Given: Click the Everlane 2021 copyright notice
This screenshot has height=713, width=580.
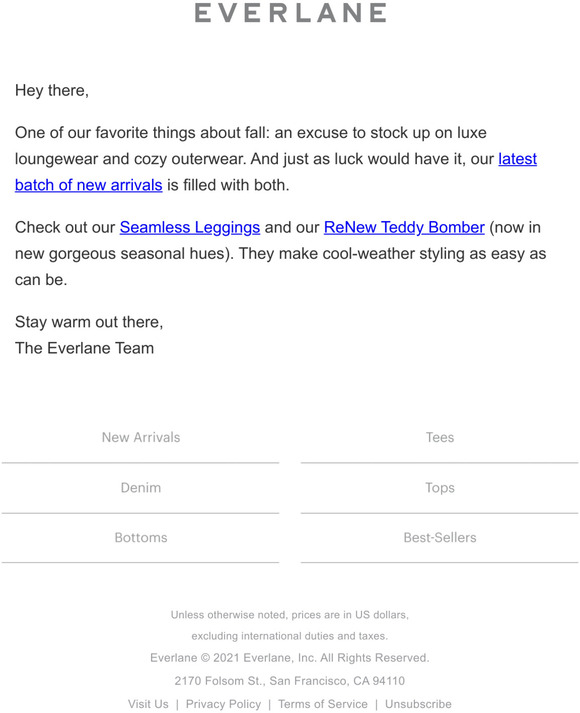Looking at the screenshot, I should tap(290, 658).
